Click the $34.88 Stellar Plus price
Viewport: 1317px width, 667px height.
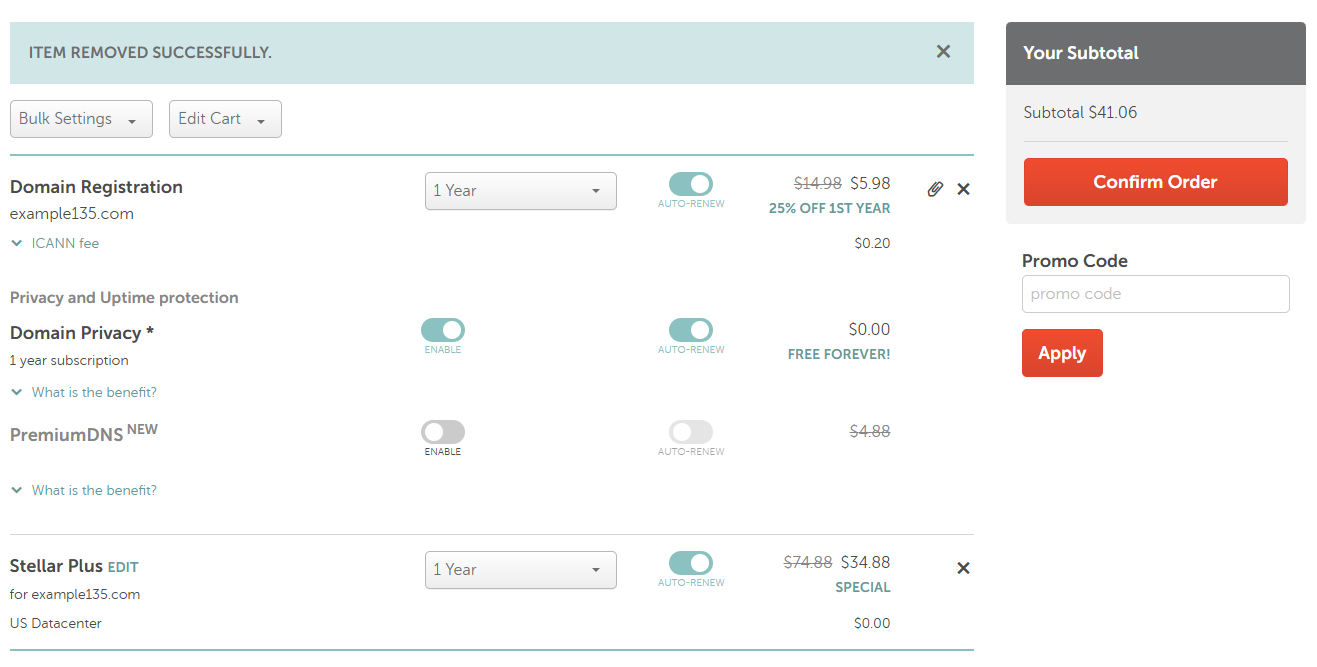coord(865,562)
